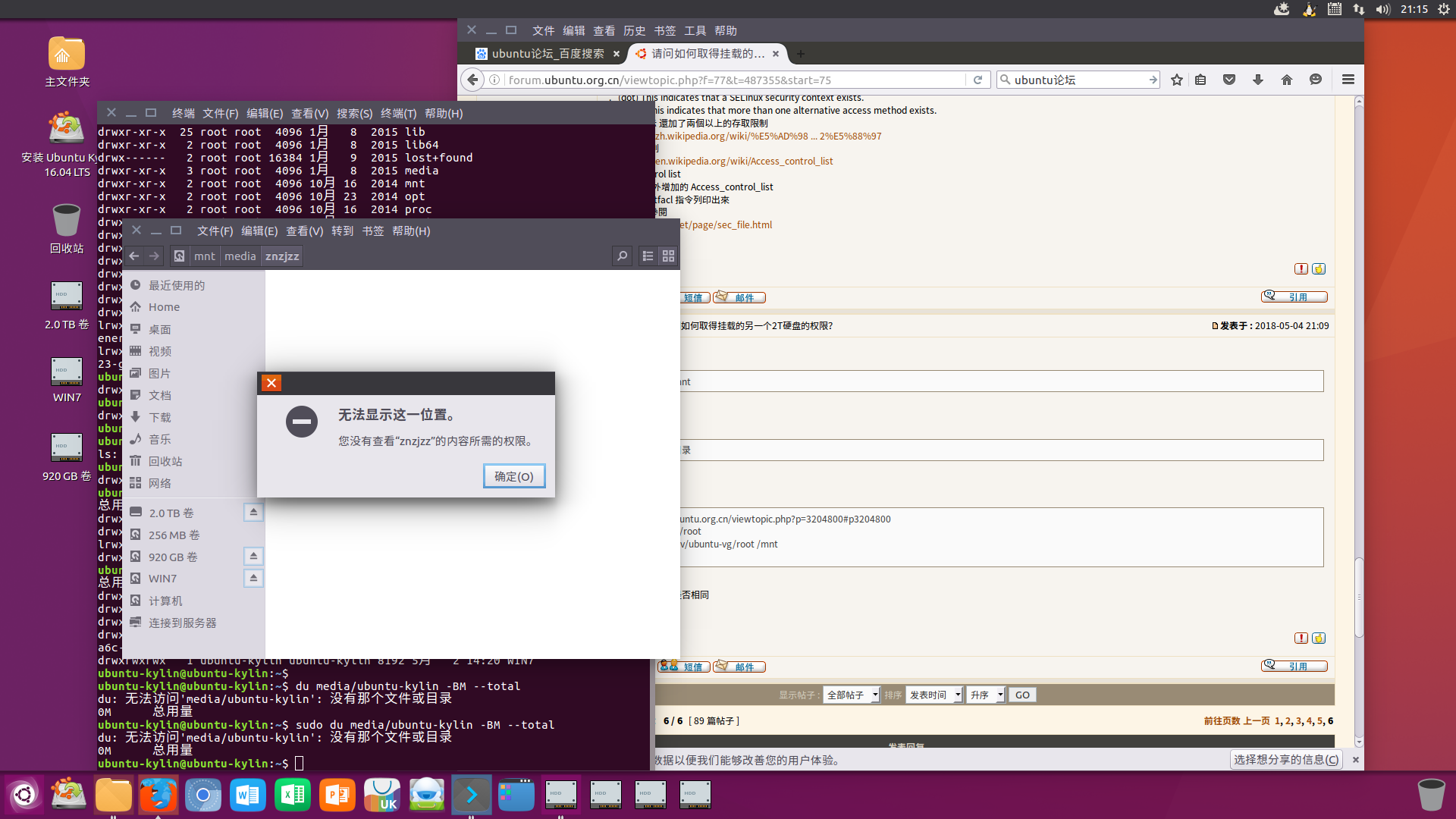The height and width of the screenshot is (819, 1456).
Task: Click Firefox browser back button
Action: click(x=472, y=80)
